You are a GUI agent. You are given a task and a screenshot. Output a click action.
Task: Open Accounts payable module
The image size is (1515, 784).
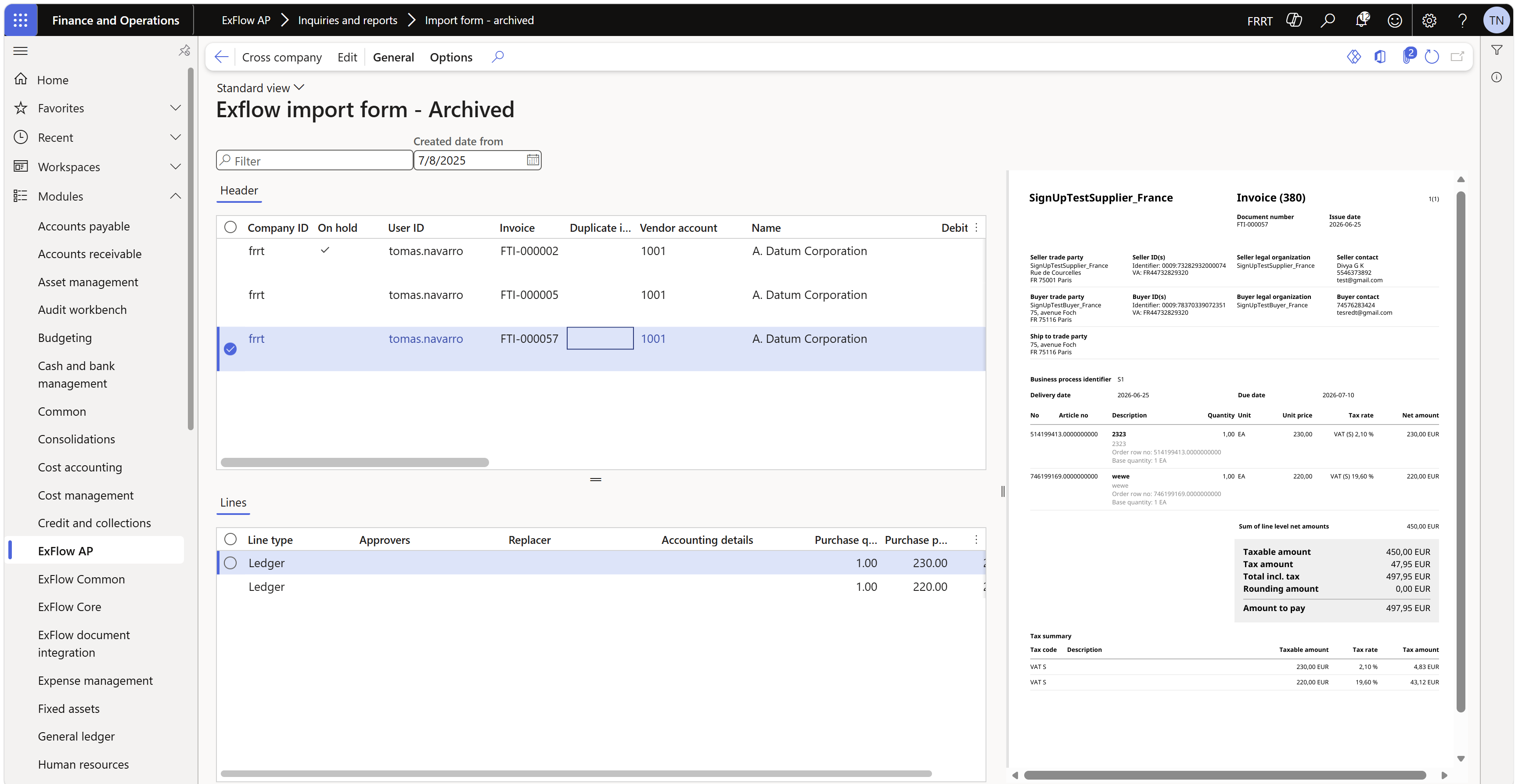(84, 227)
